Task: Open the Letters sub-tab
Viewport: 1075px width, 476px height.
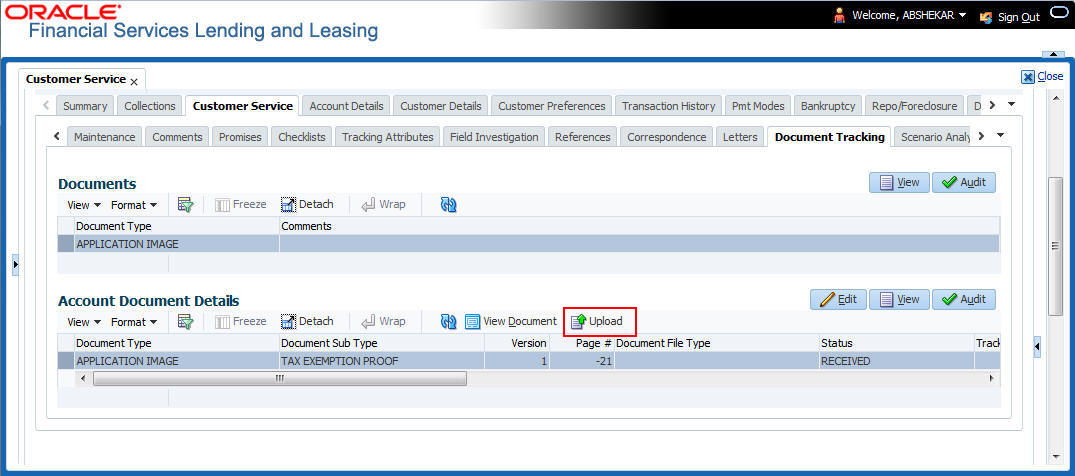Action: (740, 136)
